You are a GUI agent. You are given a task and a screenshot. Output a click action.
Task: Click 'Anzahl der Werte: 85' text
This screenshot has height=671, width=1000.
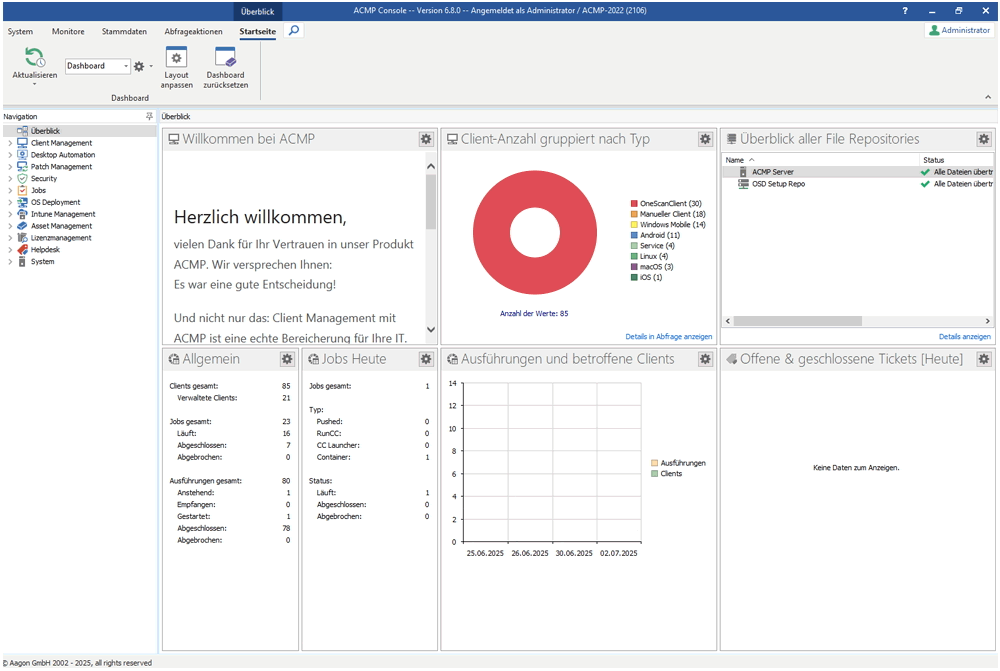click(x=534, y=313)
